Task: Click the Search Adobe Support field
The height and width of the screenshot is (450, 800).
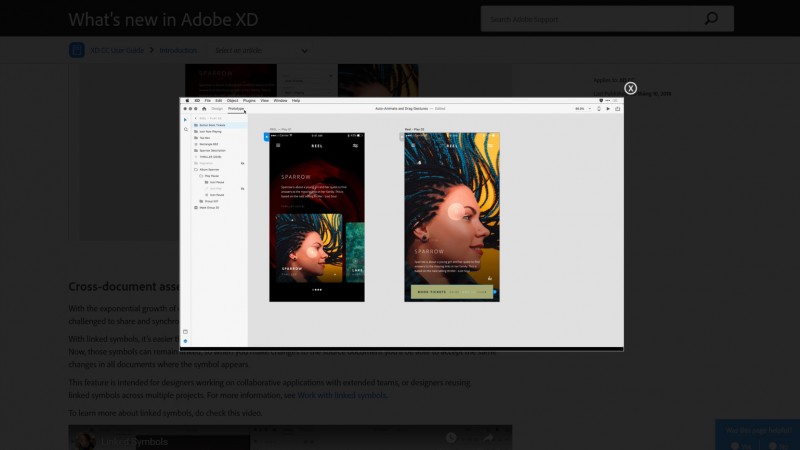Action: point(585,19)
